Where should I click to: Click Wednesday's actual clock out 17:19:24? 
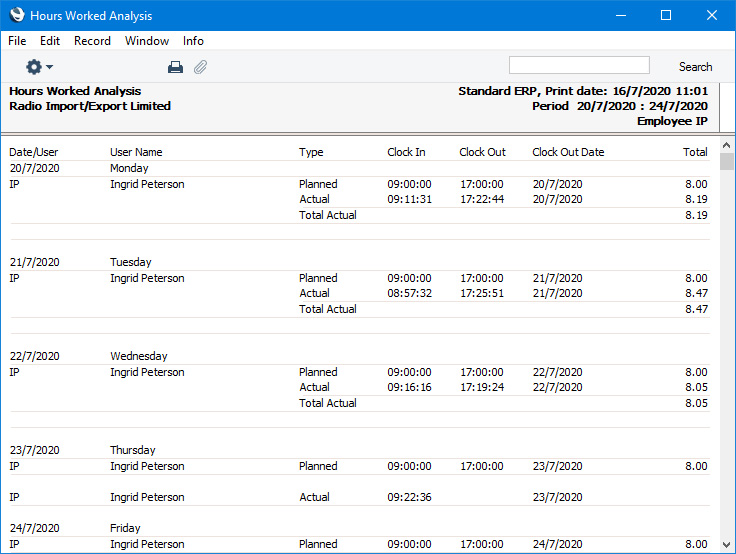[x=482, y=387]
